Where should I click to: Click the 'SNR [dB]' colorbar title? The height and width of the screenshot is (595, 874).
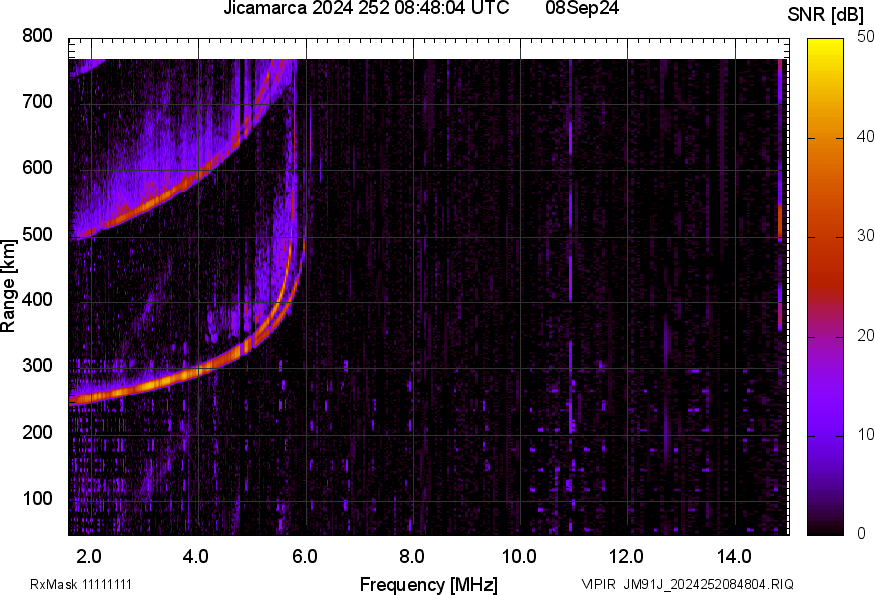(826, 14)
